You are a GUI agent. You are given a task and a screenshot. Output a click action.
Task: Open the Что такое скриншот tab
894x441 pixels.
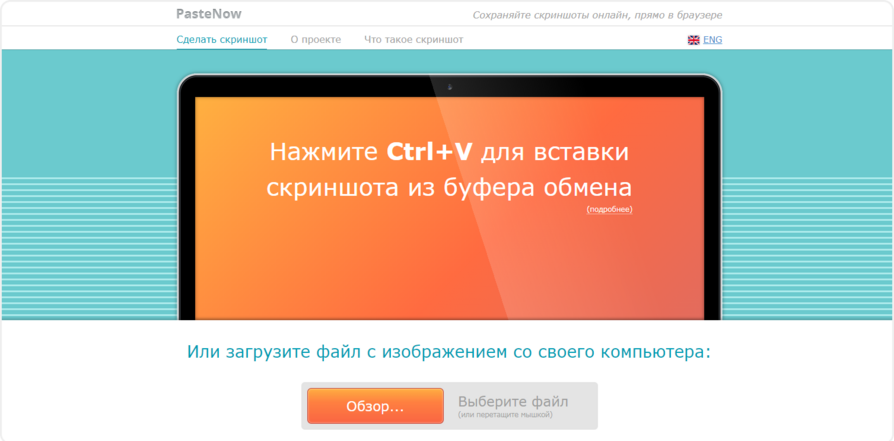413,40
